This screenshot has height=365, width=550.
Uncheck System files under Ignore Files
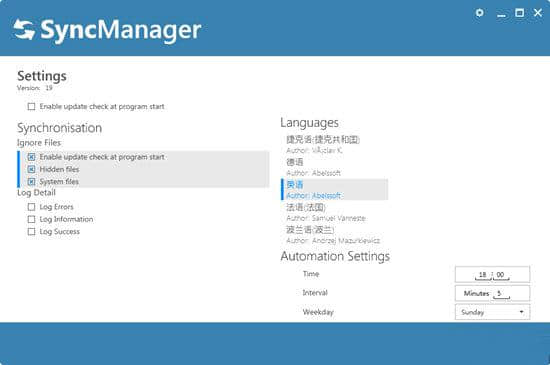pos(32,182)
